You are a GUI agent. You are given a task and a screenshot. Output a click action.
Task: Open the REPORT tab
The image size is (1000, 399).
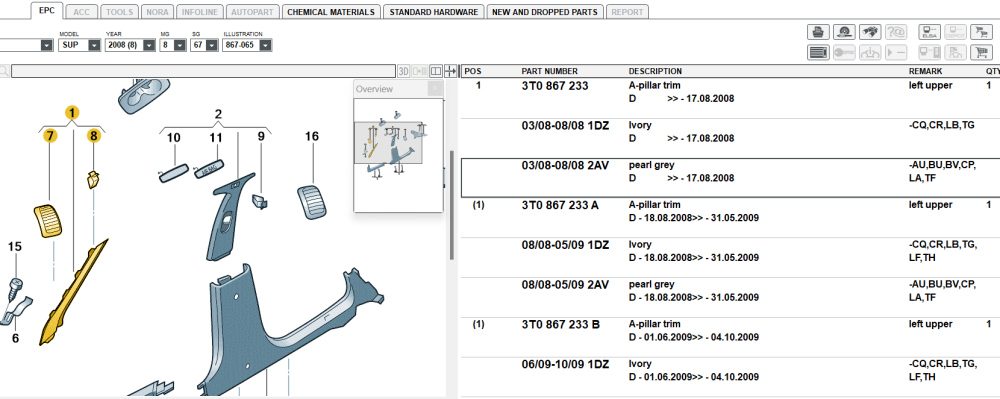627,11
